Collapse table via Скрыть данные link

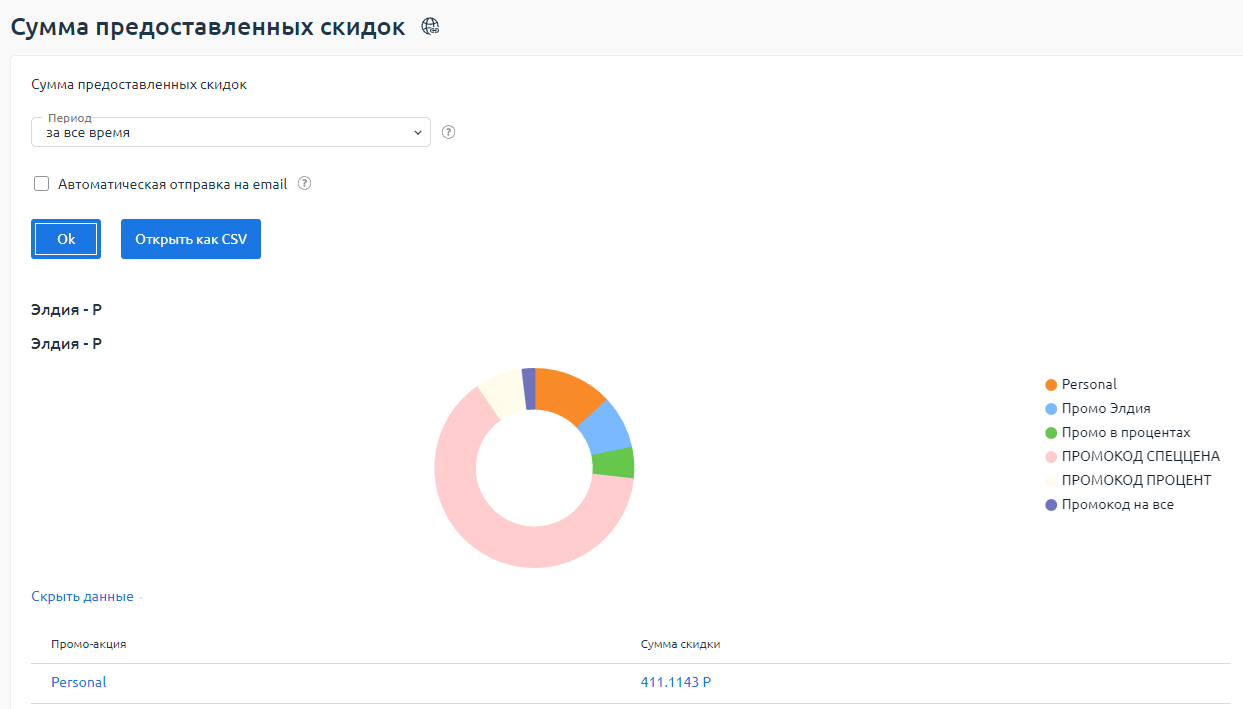pyautogui.click(x=82, y=597)
